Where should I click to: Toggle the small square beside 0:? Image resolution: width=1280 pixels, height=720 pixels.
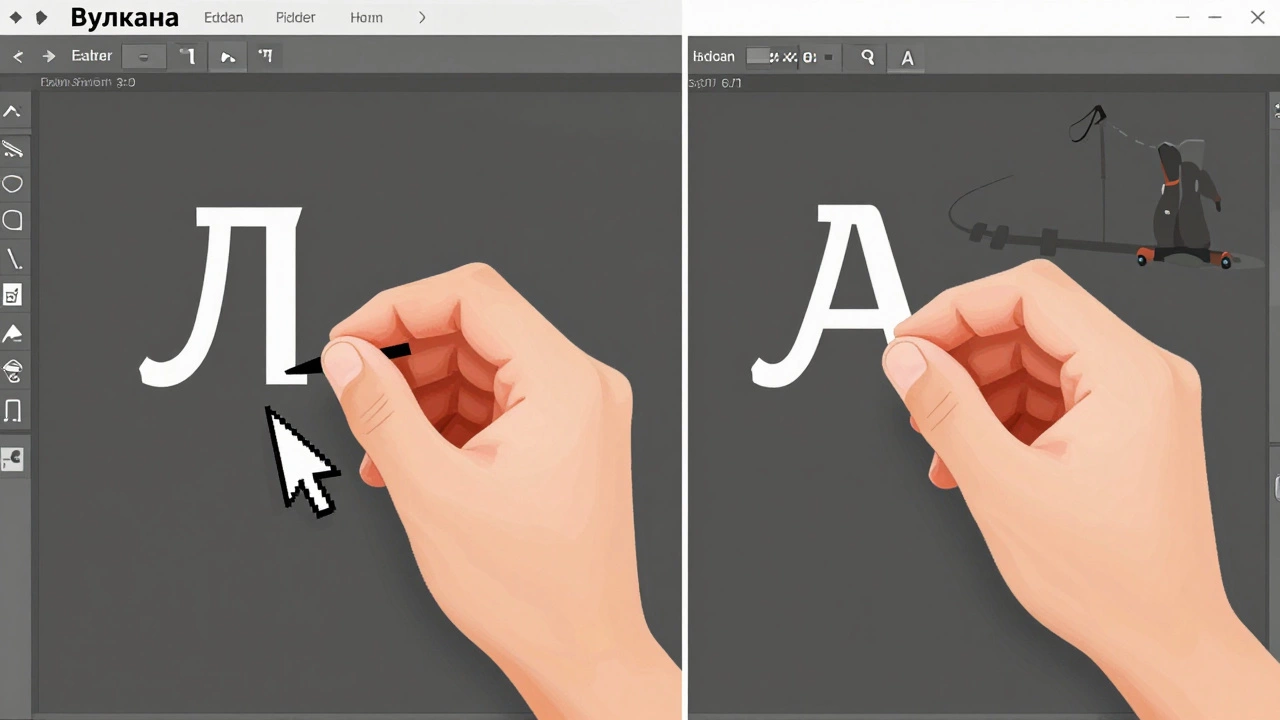(828, 57)
